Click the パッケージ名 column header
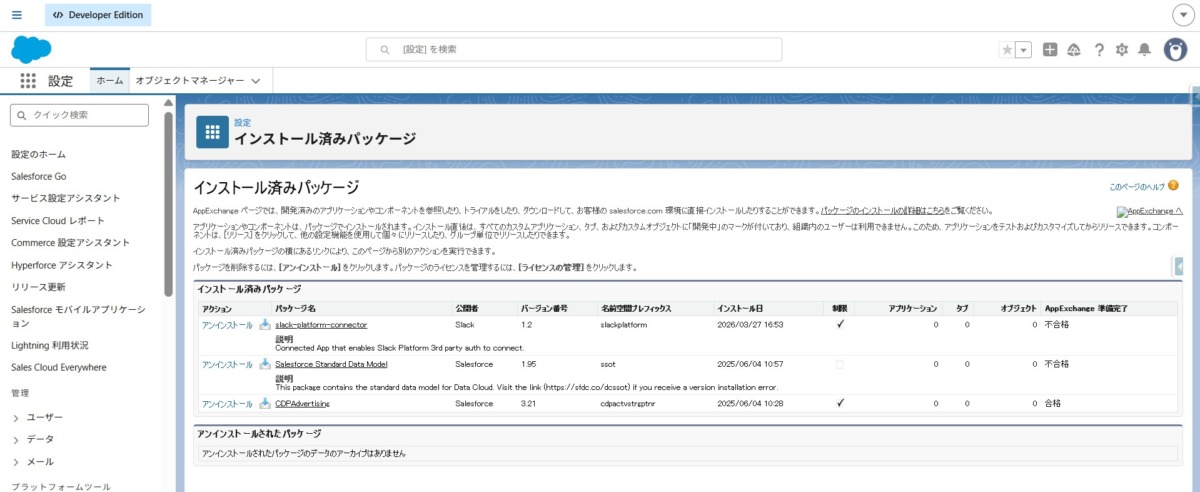This screenshot has width=1200, height=492. (295, 308)
